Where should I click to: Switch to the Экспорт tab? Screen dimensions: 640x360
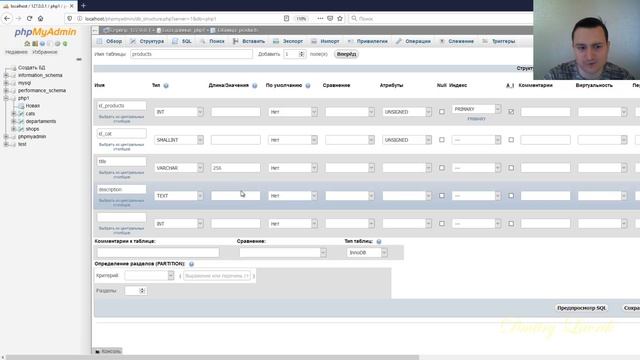pyautogui.click(x=288, y=41)
